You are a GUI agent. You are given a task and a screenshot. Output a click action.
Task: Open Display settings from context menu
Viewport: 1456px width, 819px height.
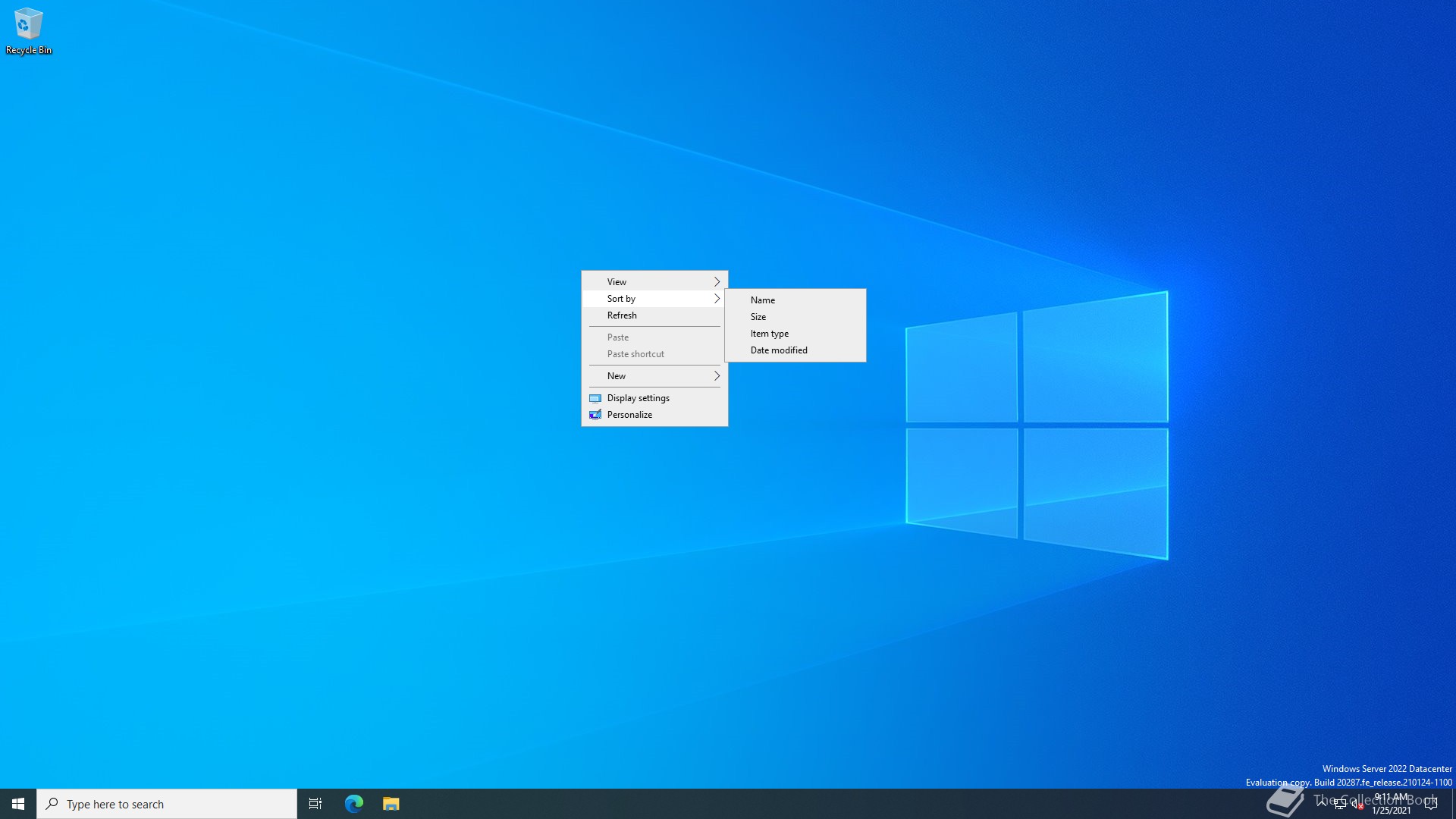[638, 398]
